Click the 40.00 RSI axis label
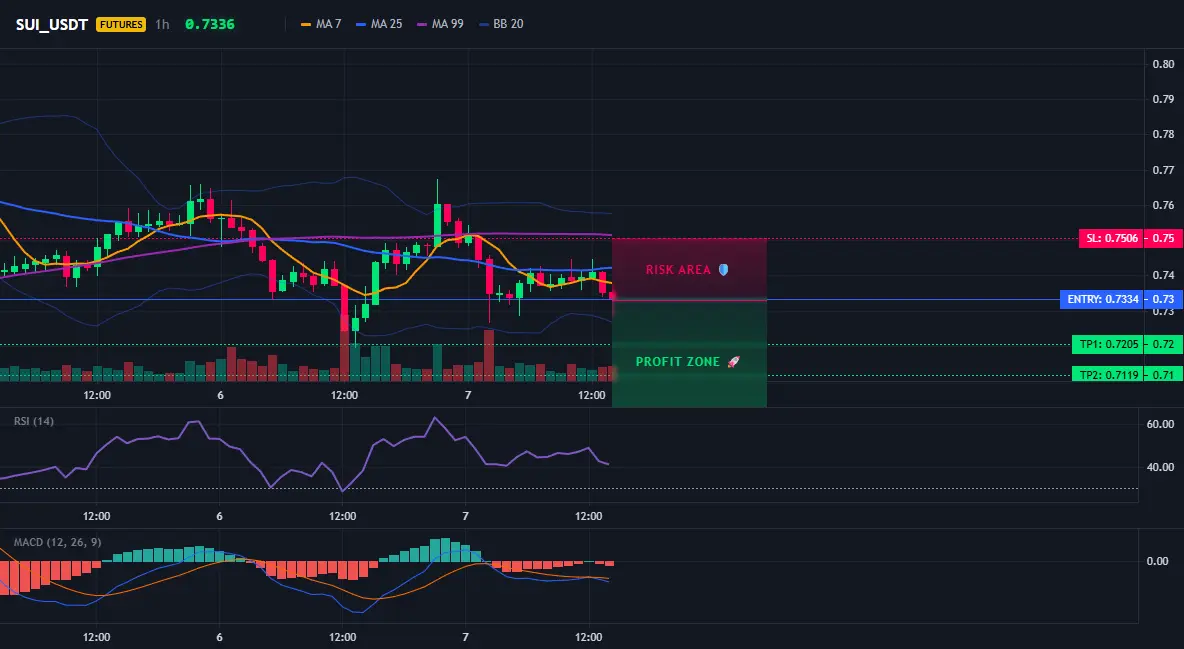1184x649 pixels. 1161,467
